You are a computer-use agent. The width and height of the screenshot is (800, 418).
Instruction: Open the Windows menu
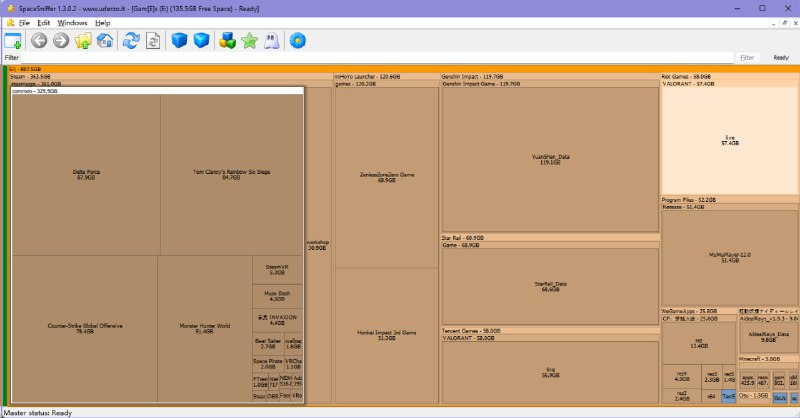pos(71,22)
